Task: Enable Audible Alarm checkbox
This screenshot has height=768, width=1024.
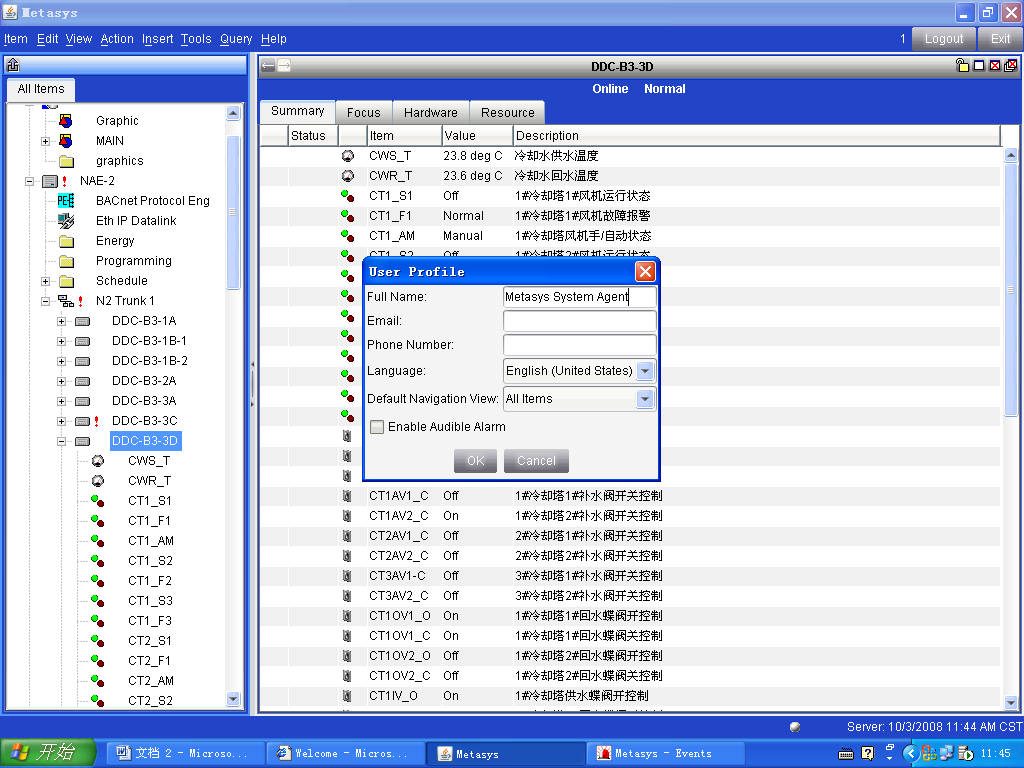Action: point(377,427)
